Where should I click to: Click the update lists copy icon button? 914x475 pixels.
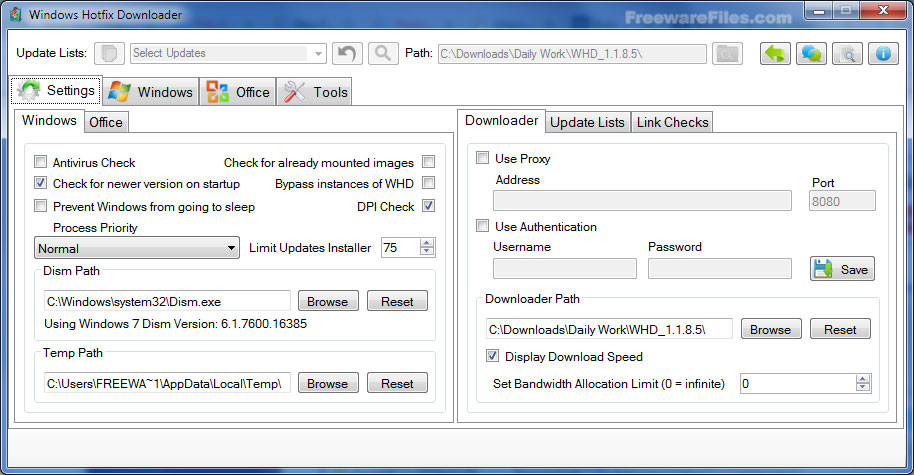click(x=109, y=54)
